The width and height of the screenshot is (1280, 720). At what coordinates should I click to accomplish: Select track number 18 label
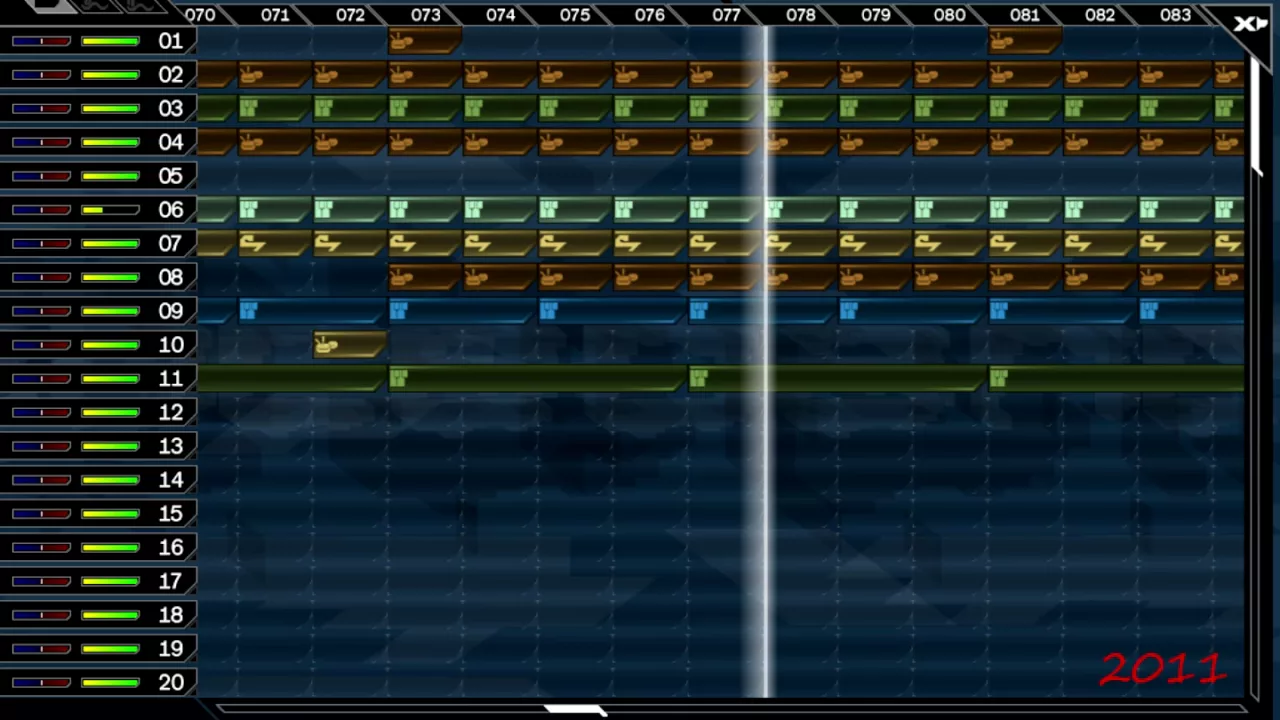(171, 615)
